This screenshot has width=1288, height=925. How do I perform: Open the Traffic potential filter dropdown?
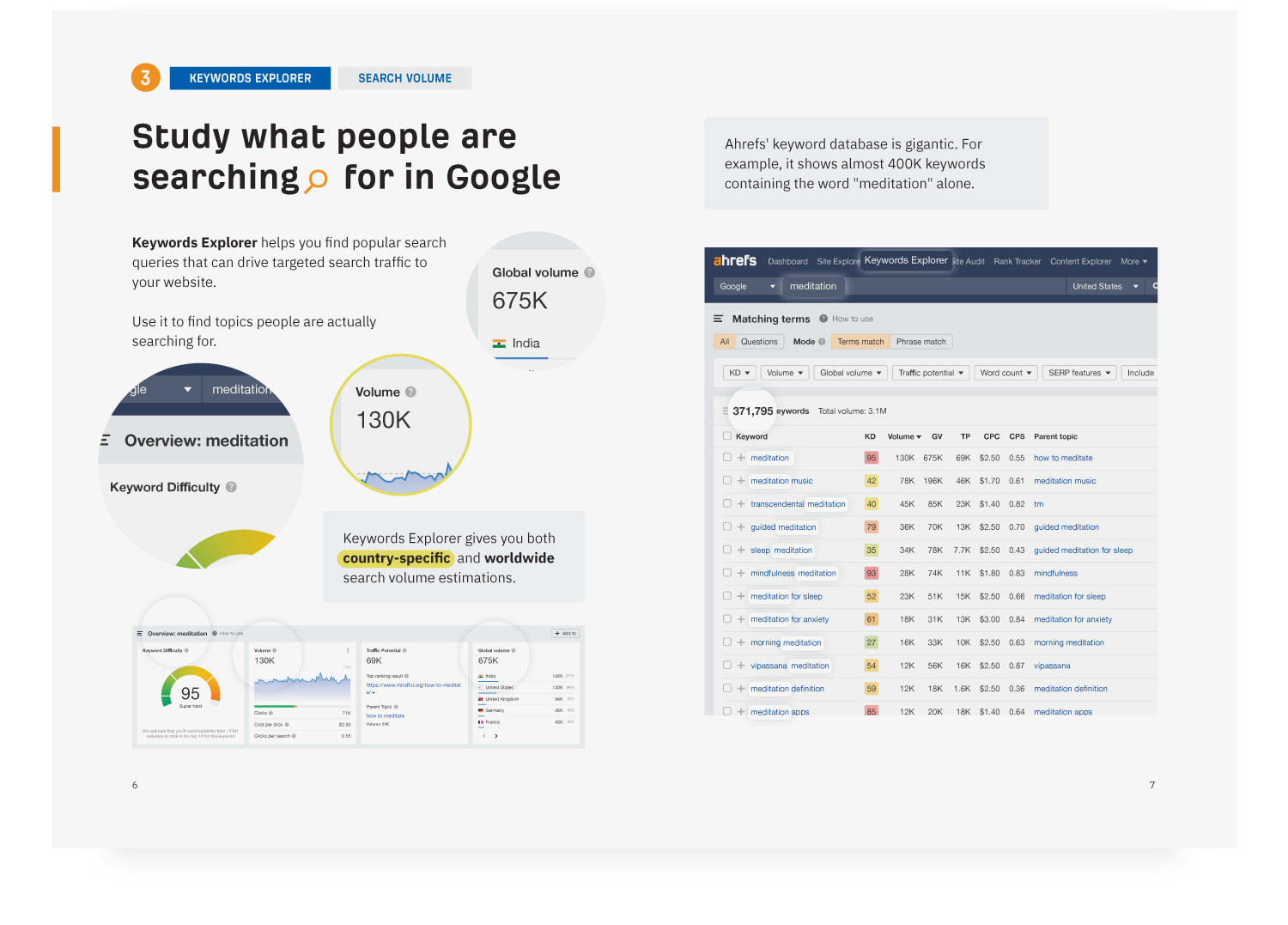pos(932,373)
